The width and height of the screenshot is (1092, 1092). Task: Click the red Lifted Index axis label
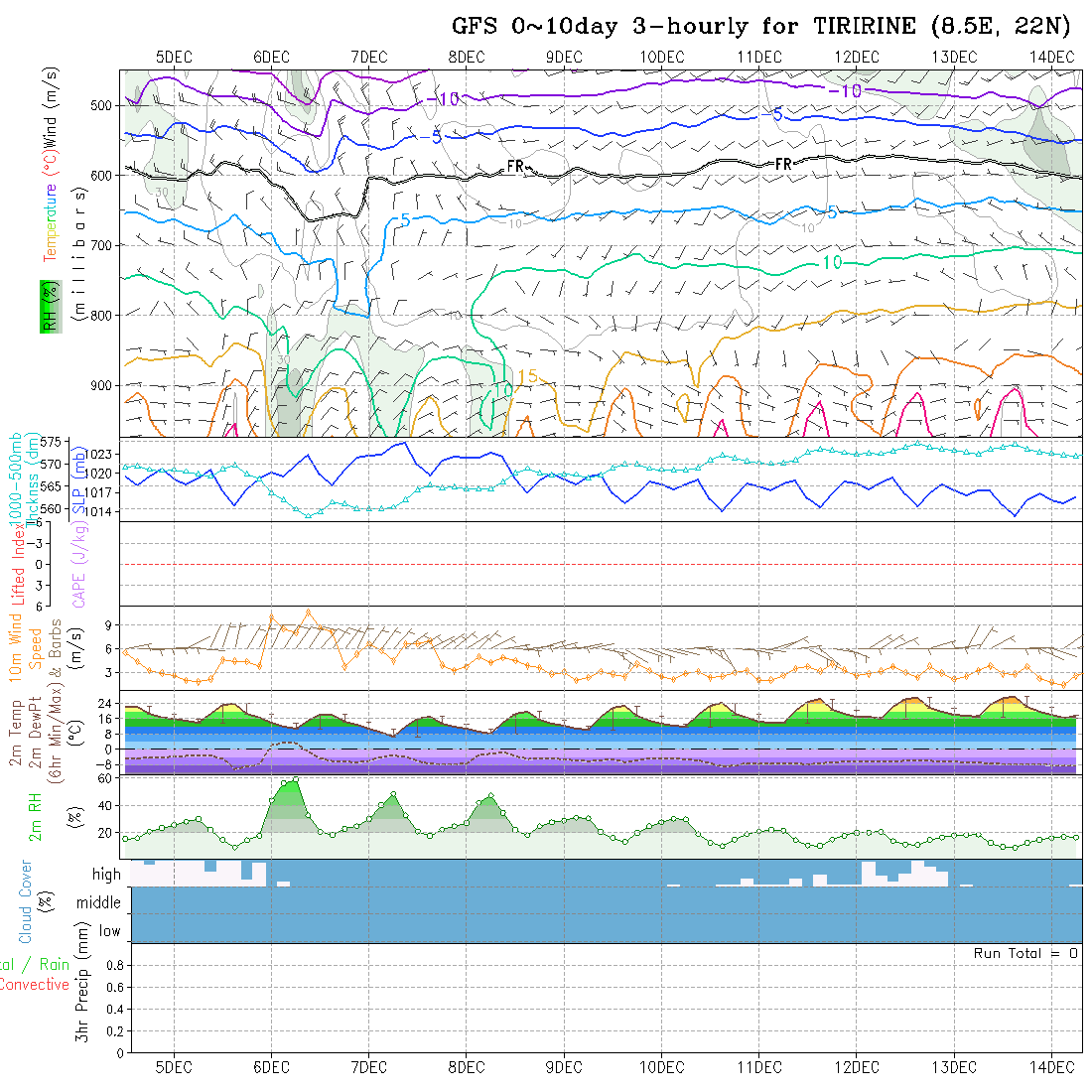coord(18,564)
